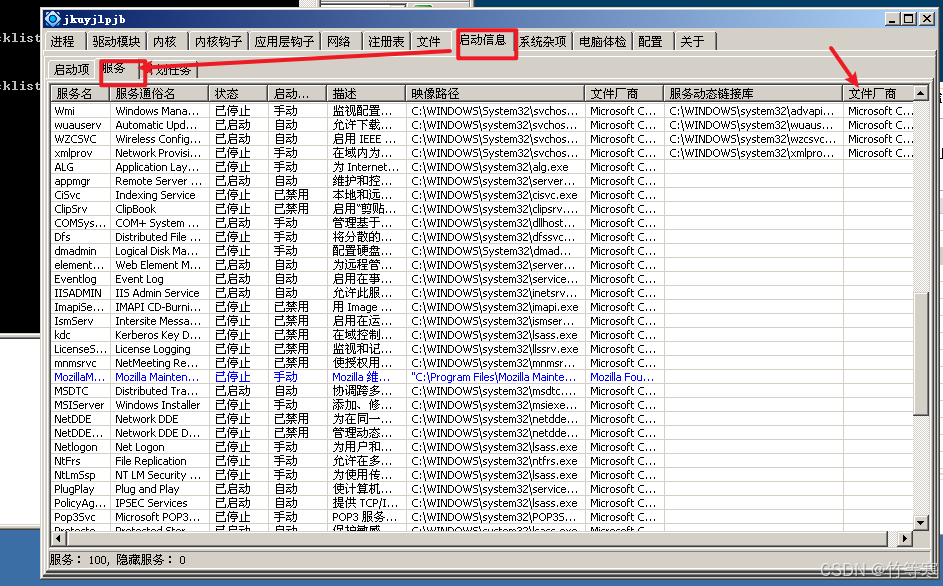Switch to the 启动项 sub-tab
This screenshot has width=943, height=586.
(71, 70)
